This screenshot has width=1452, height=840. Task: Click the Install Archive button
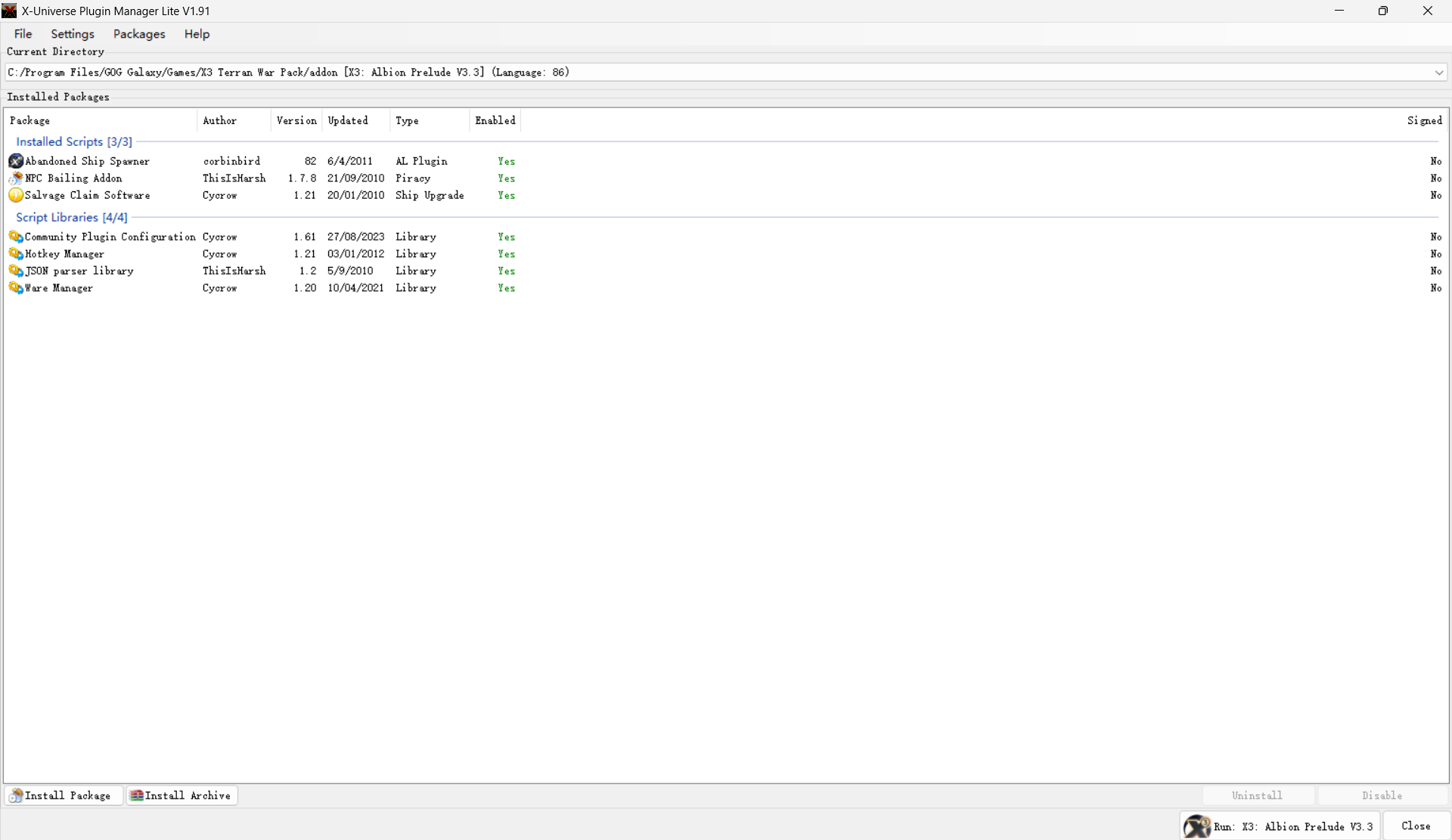click(x=181, y=795)
